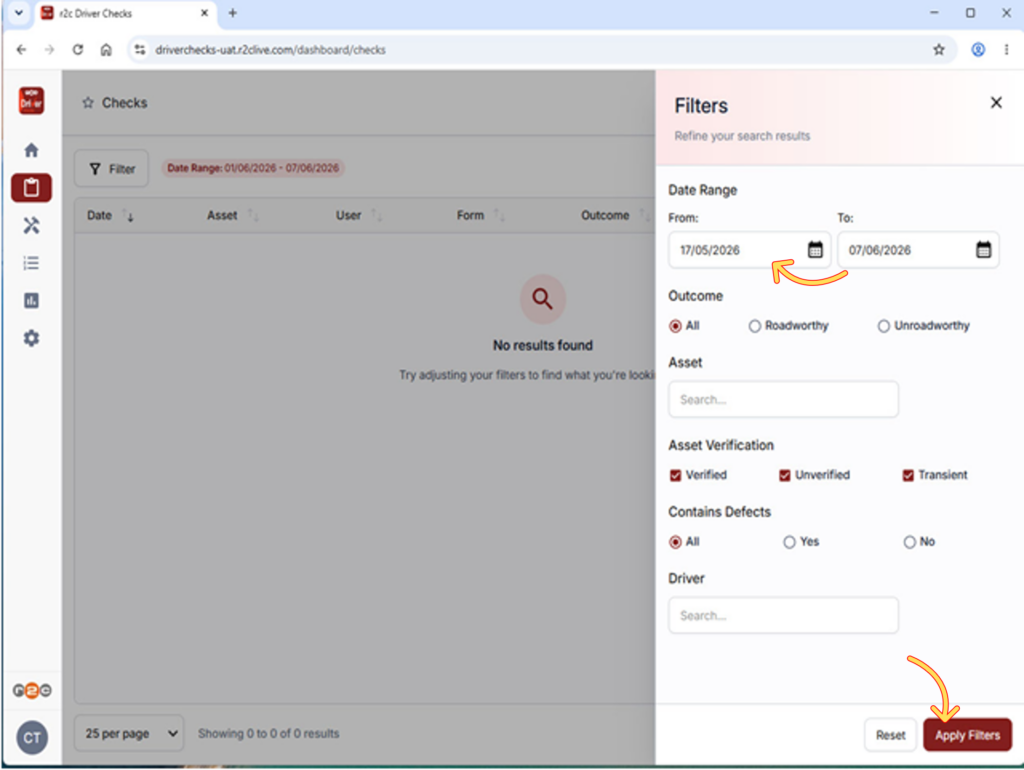This screenshot has width=1024, height=770.
Task: Open calendar picker for From date
Action: 815,249
